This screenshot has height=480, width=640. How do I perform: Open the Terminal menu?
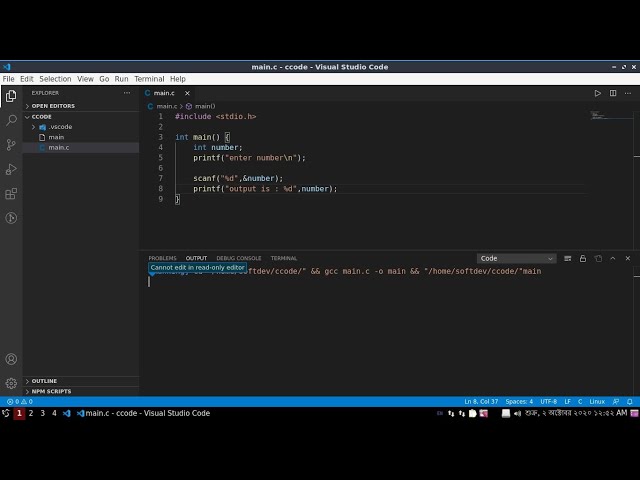(x=149, y=79)
